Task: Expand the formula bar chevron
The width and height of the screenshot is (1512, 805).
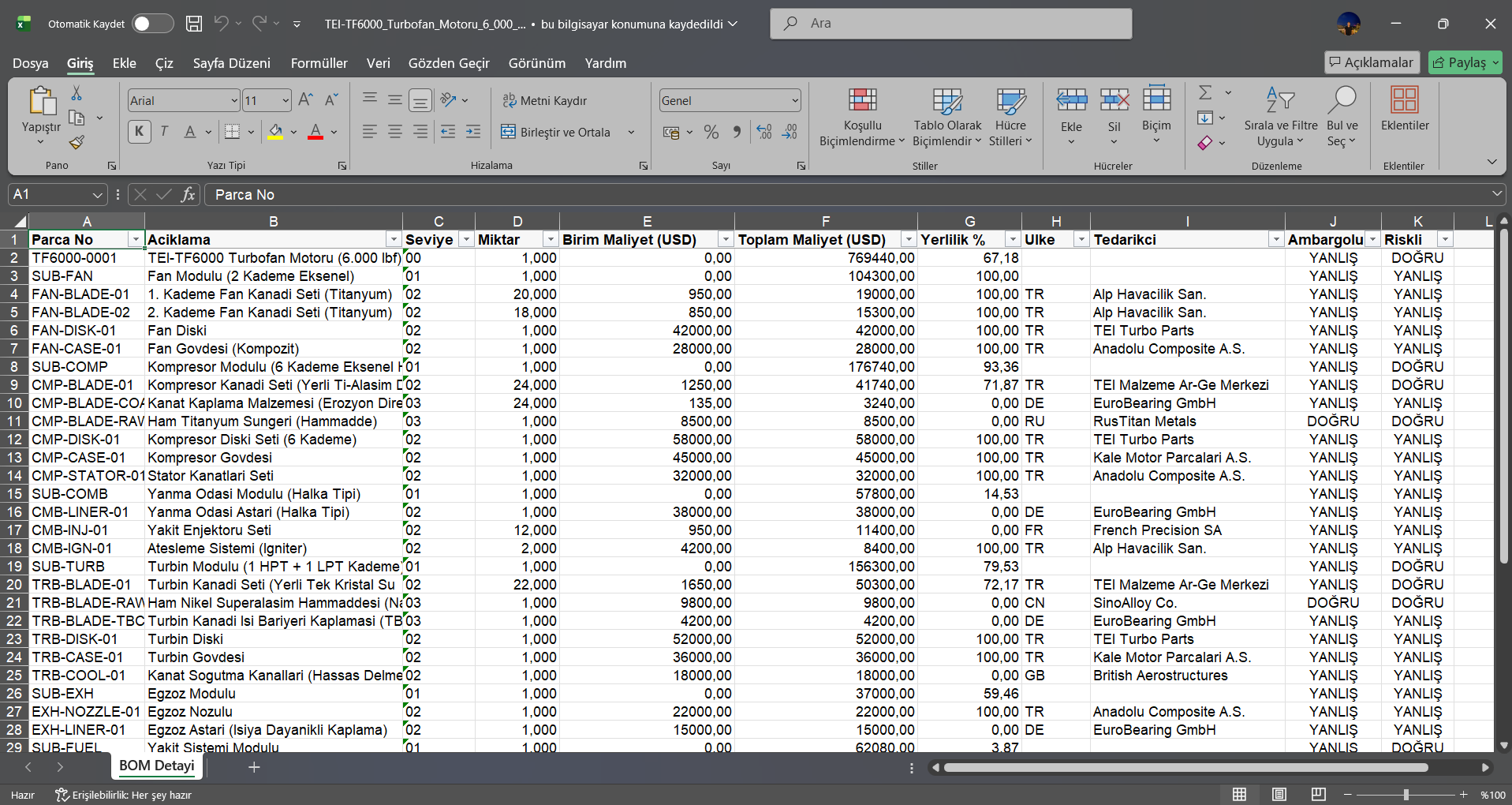Action: (x=1496, y=194)
